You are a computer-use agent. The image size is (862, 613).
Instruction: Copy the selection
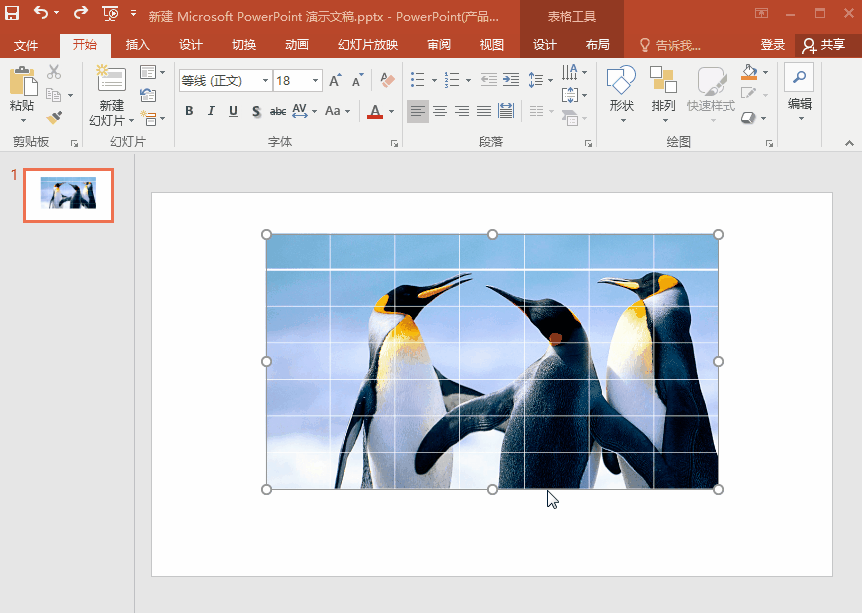click(x=53, y=95)
